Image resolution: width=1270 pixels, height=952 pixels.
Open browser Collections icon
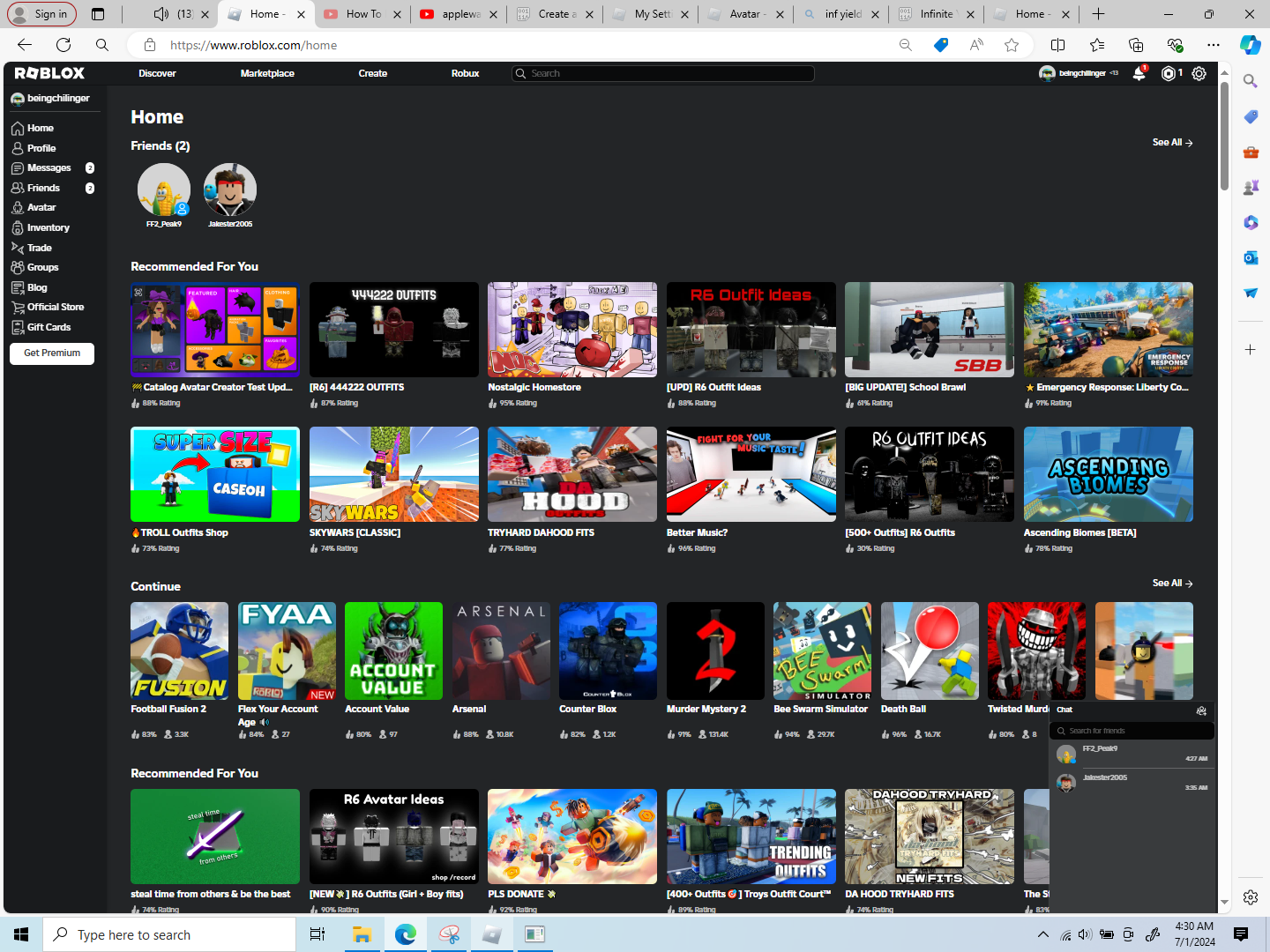click(1136, 45)
